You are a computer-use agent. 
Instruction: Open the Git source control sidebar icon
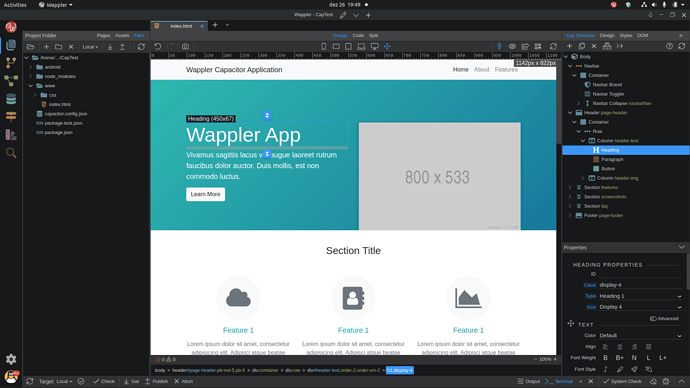(11, 62)
